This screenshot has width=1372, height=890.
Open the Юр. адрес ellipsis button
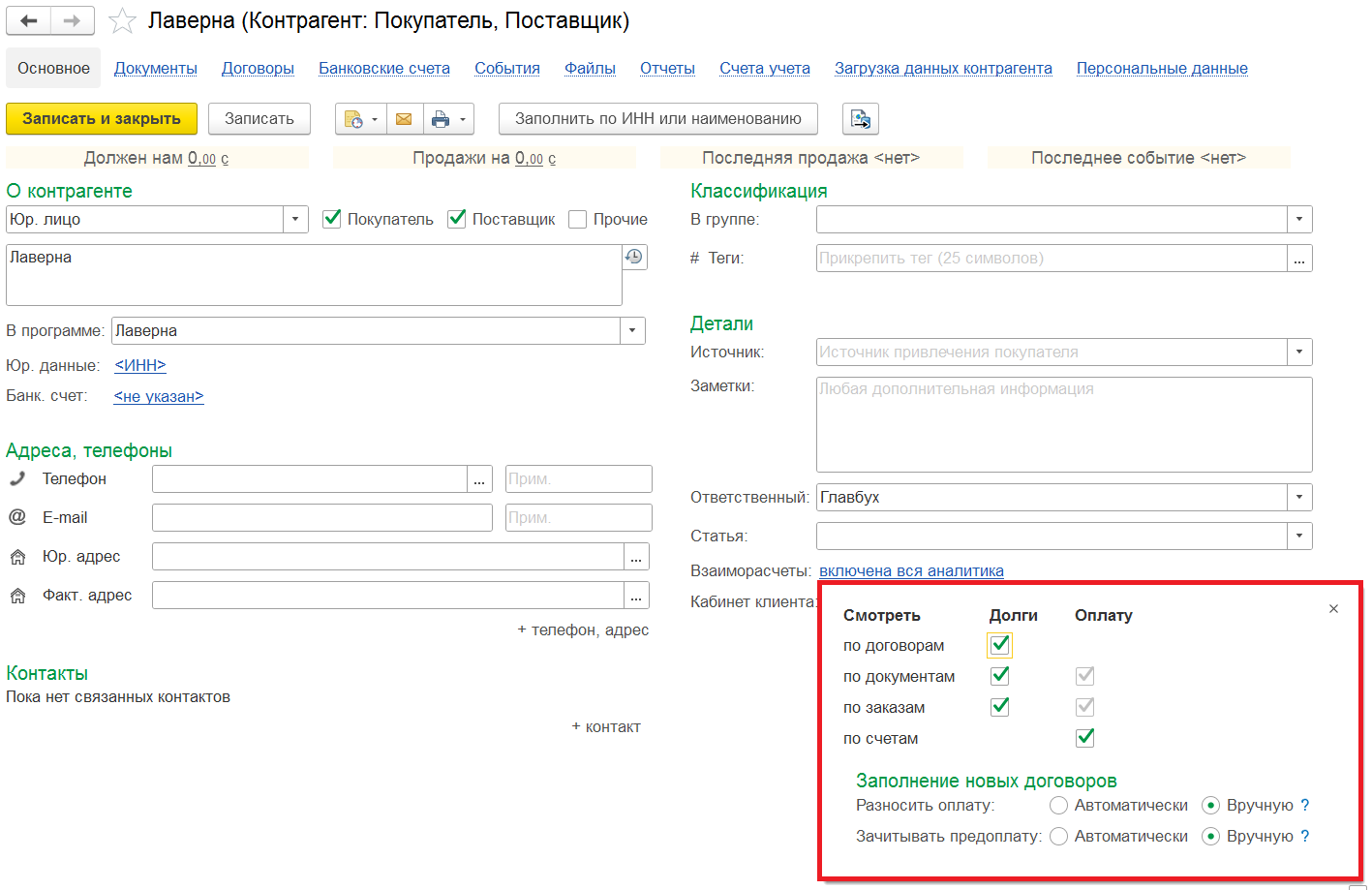[636, 557]
